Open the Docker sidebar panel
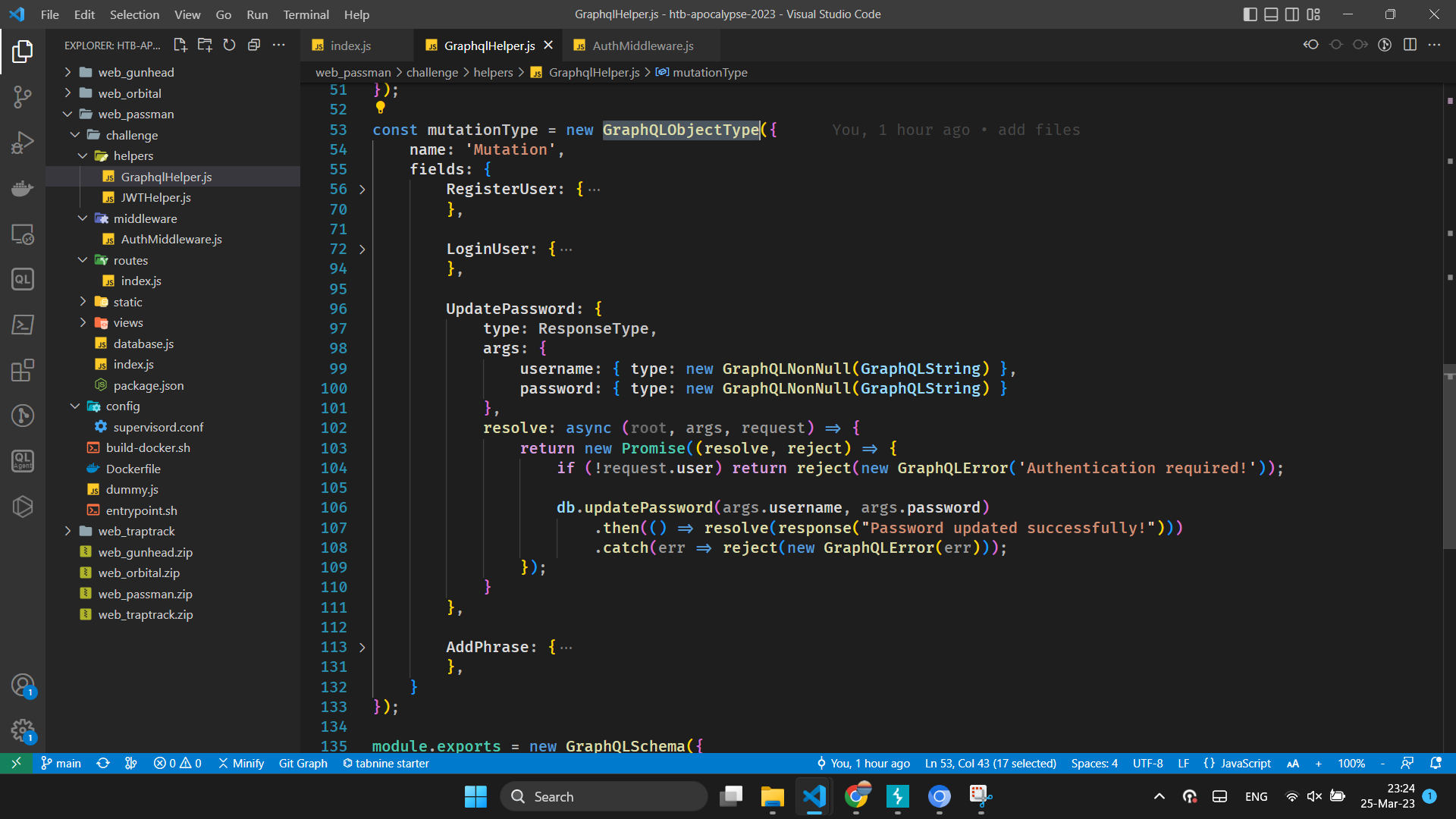The height and width of the screenshot is (819, 1456). (x=23, y=188)
